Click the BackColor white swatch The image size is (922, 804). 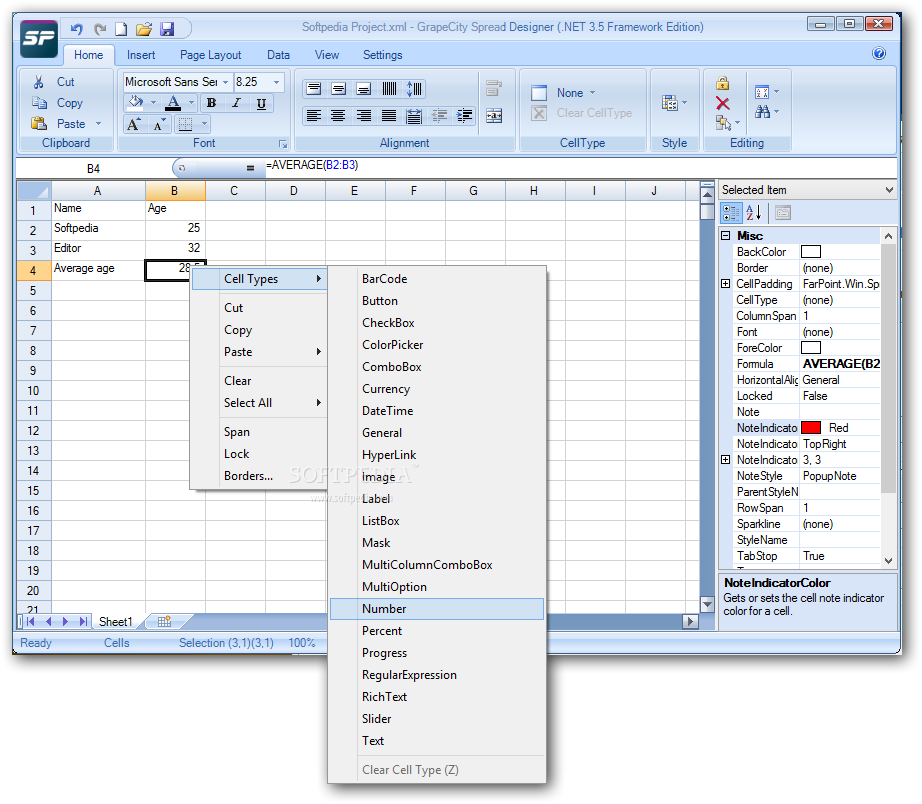click(811, 252)
